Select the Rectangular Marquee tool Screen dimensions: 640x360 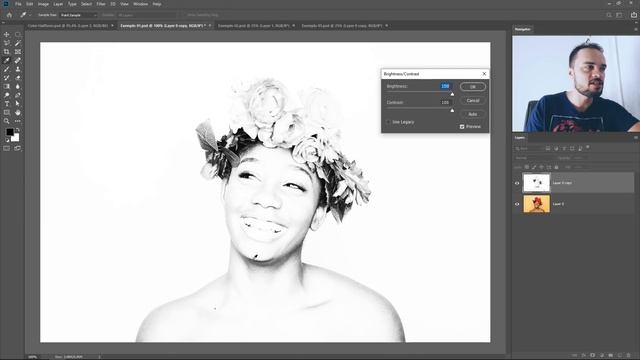[18, 35]
